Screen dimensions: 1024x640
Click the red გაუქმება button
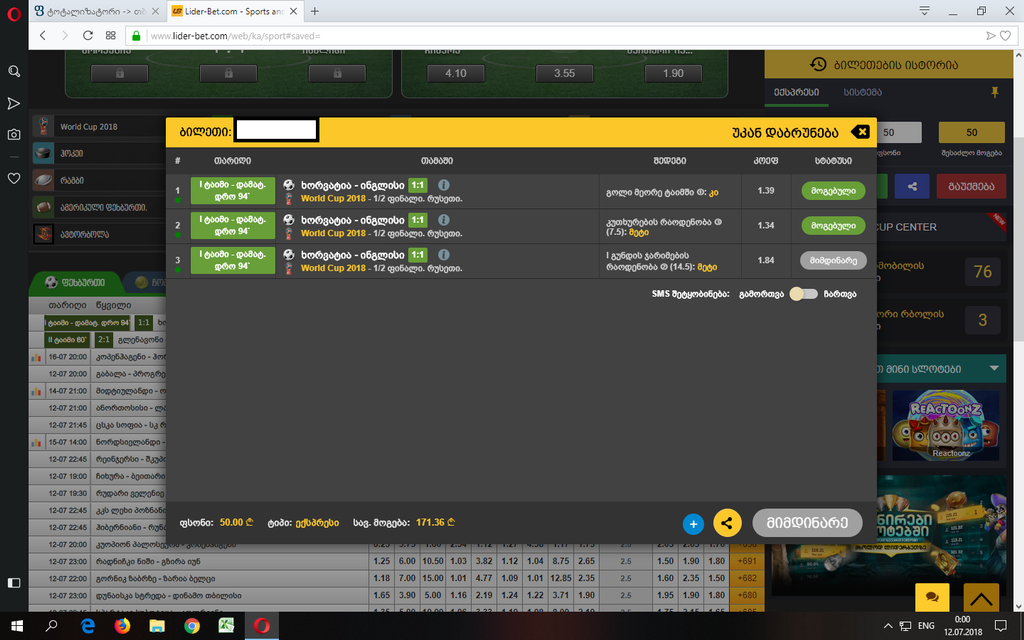pyautogui.click(x=970, y=186)
